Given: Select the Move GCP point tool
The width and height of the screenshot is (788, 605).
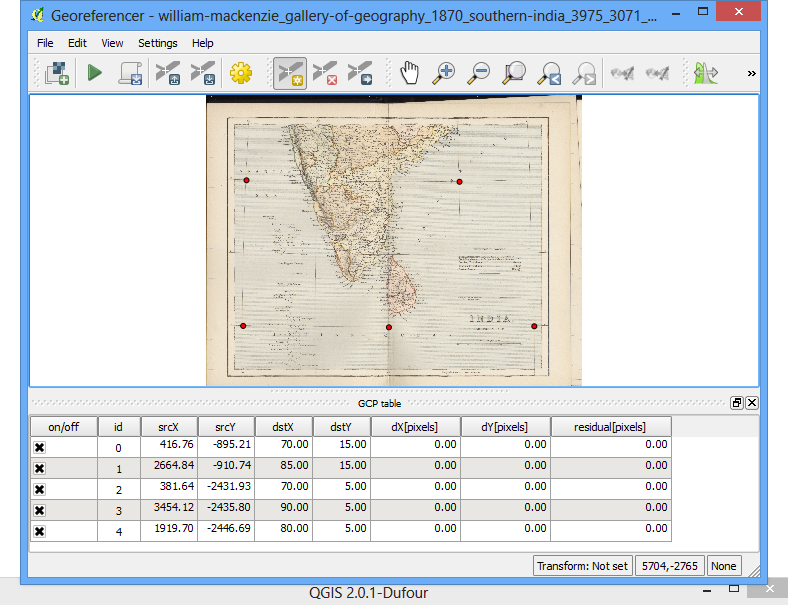Looking at the screenshot, I should pos(360,73).
